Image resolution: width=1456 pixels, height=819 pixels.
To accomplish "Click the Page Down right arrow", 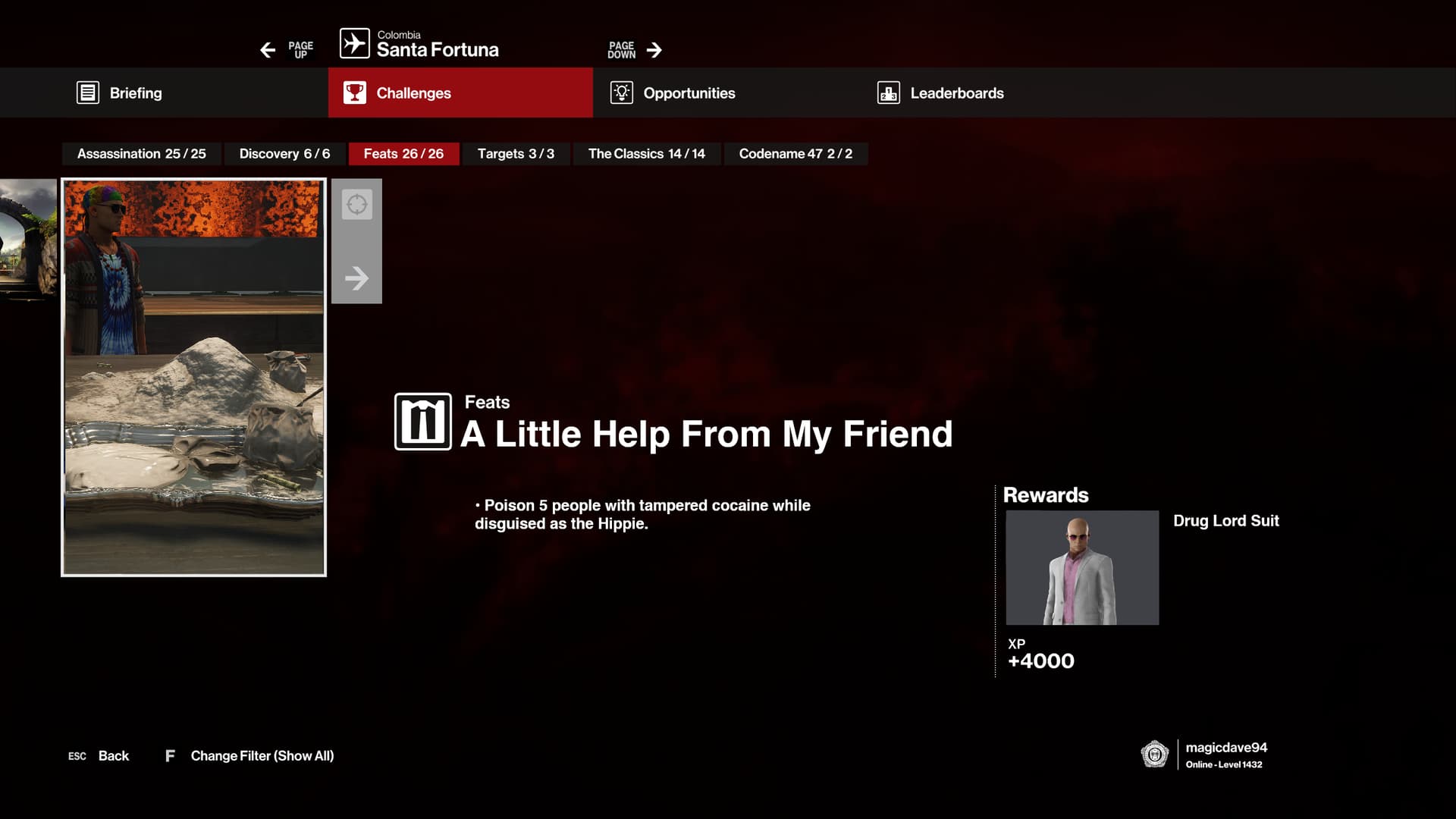I will pyautogui.click(x=654, y=50).
